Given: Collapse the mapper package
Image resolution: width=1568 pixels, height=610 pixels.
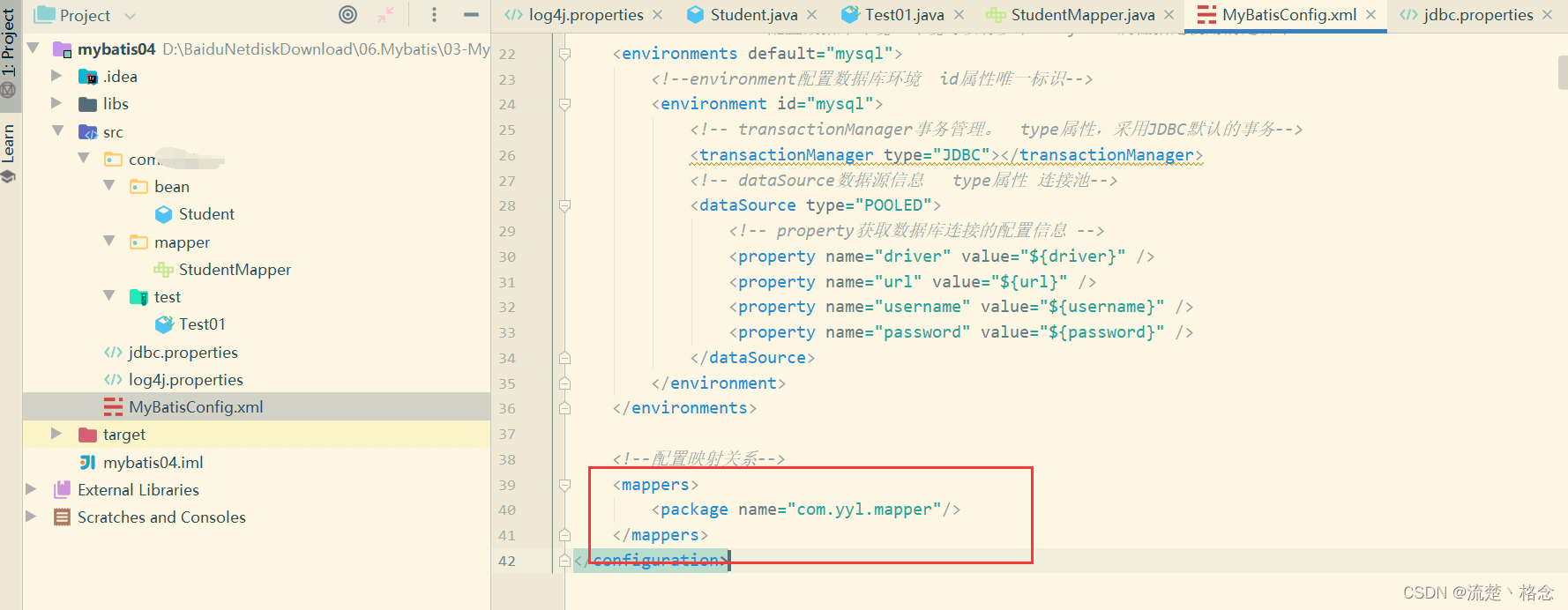Looking at the screenshot, I should pos(109,241).
